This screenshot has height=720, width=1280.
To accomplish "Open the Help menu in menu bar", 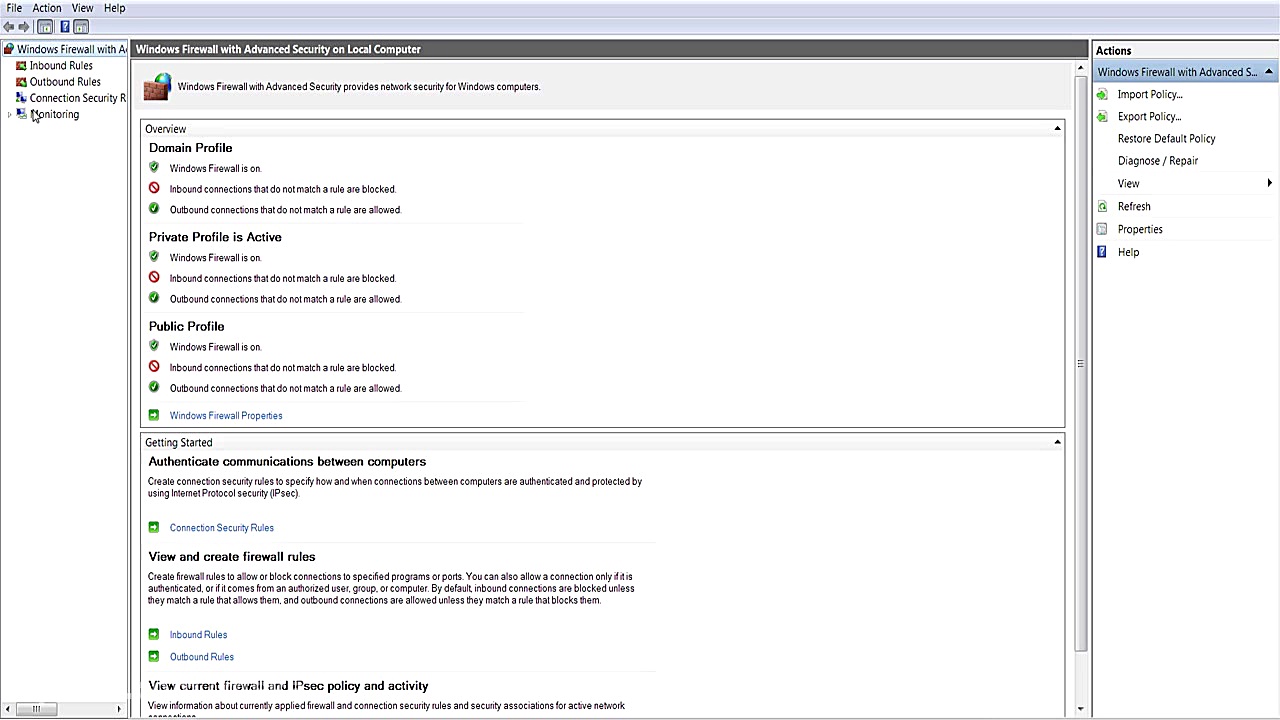I will tap(114, 8).
